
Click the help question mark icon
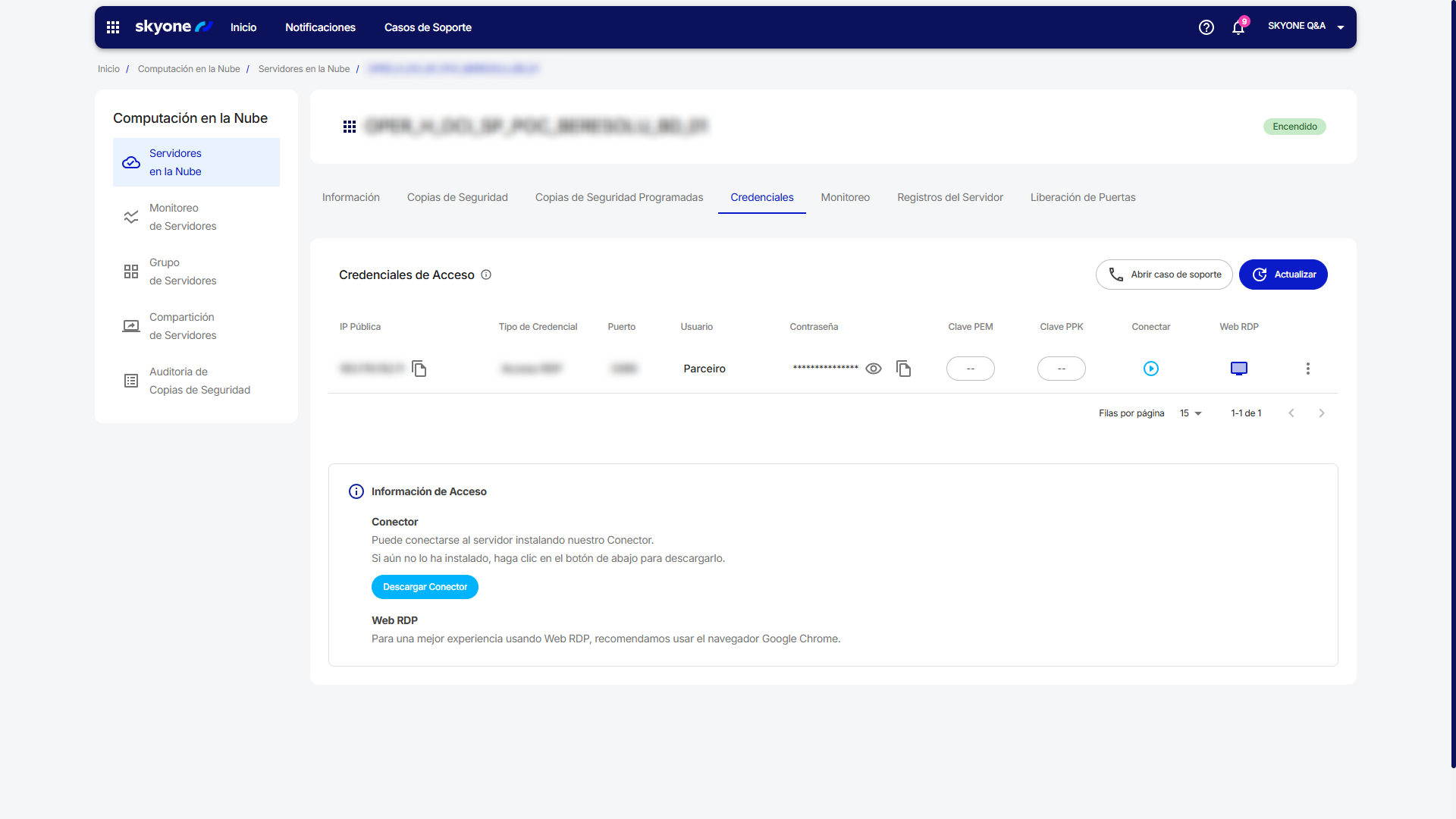coord(1206,27)
